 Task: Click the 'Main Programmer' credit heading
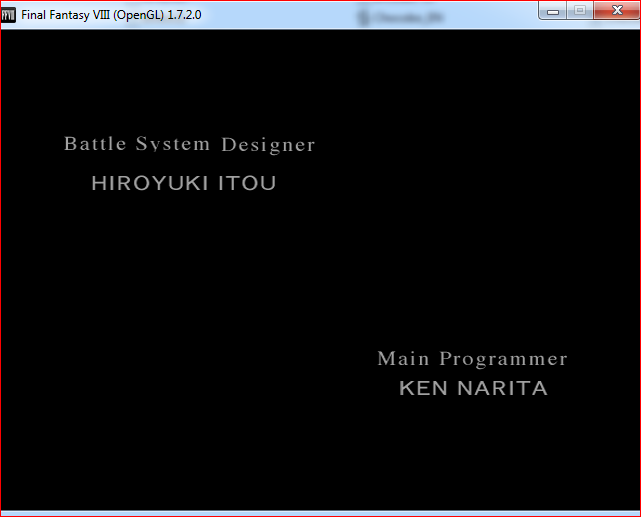tap(473, 359)
